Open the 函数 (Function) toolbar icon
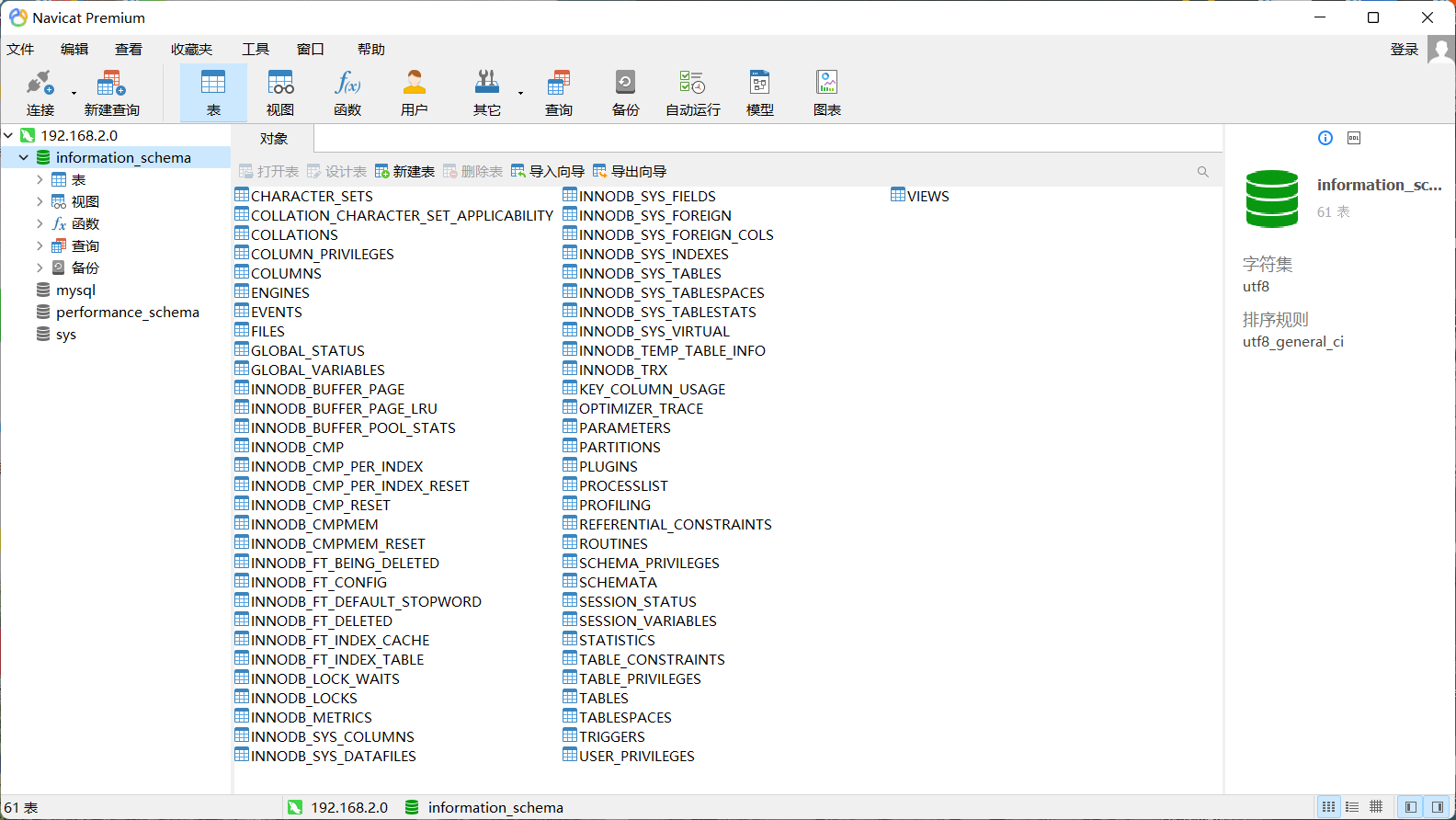 click(347, 92)
